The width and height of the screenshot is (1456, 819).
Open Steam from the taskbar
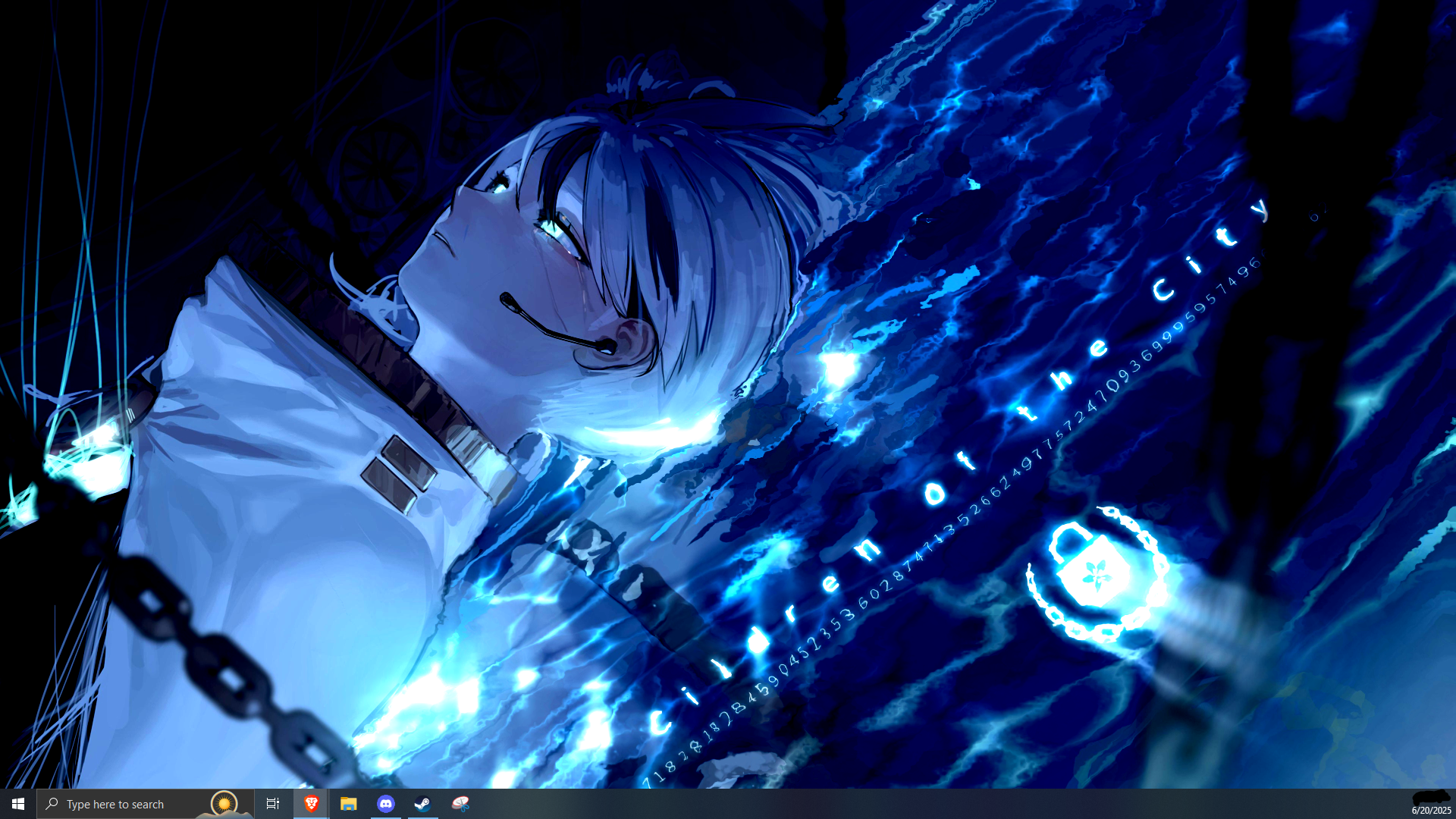pyautogui.click(x=423, y=804)
